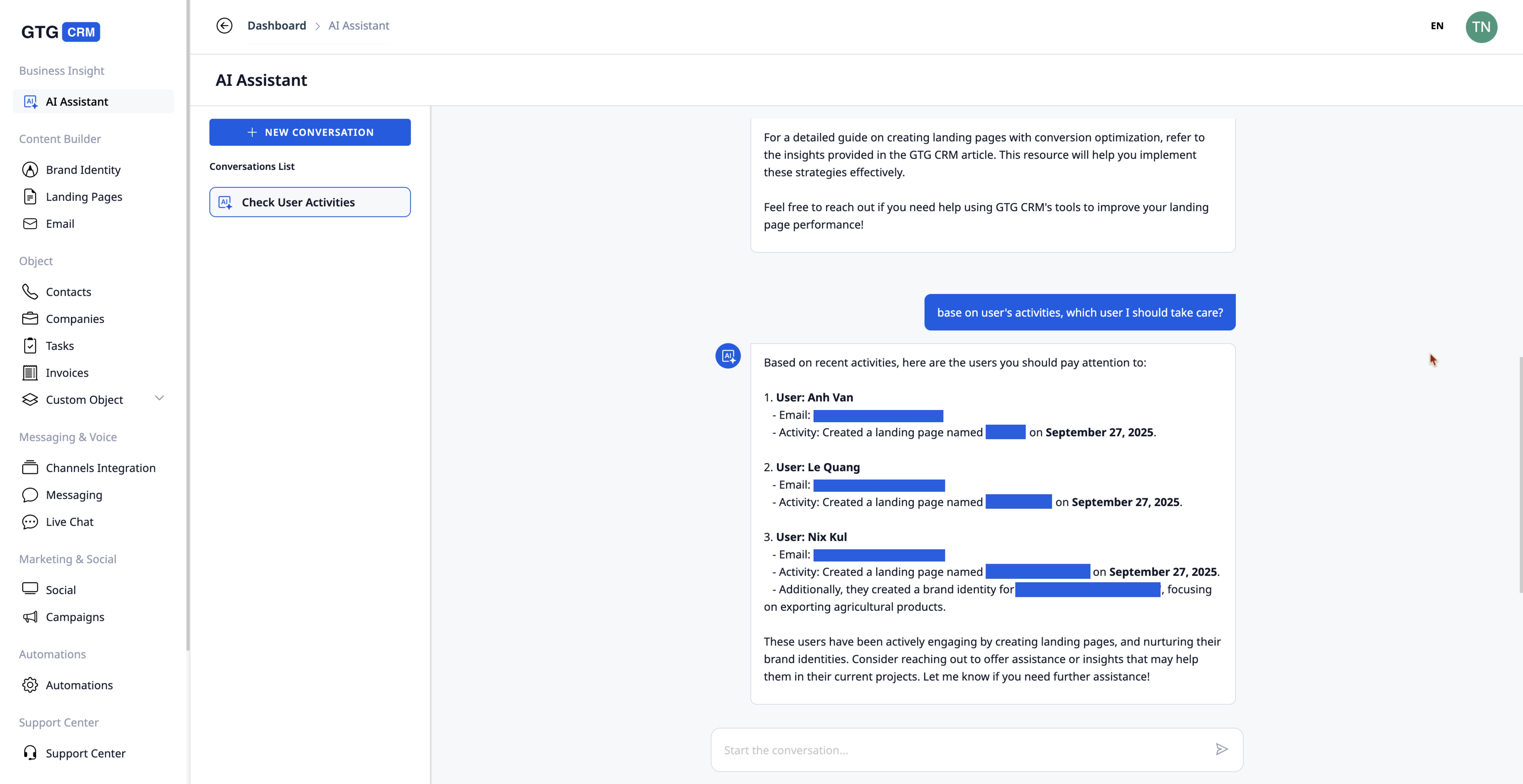Open the Landing Pages section
The width and height of the screenshot is (1523, 784).
[x=84, y=197]
